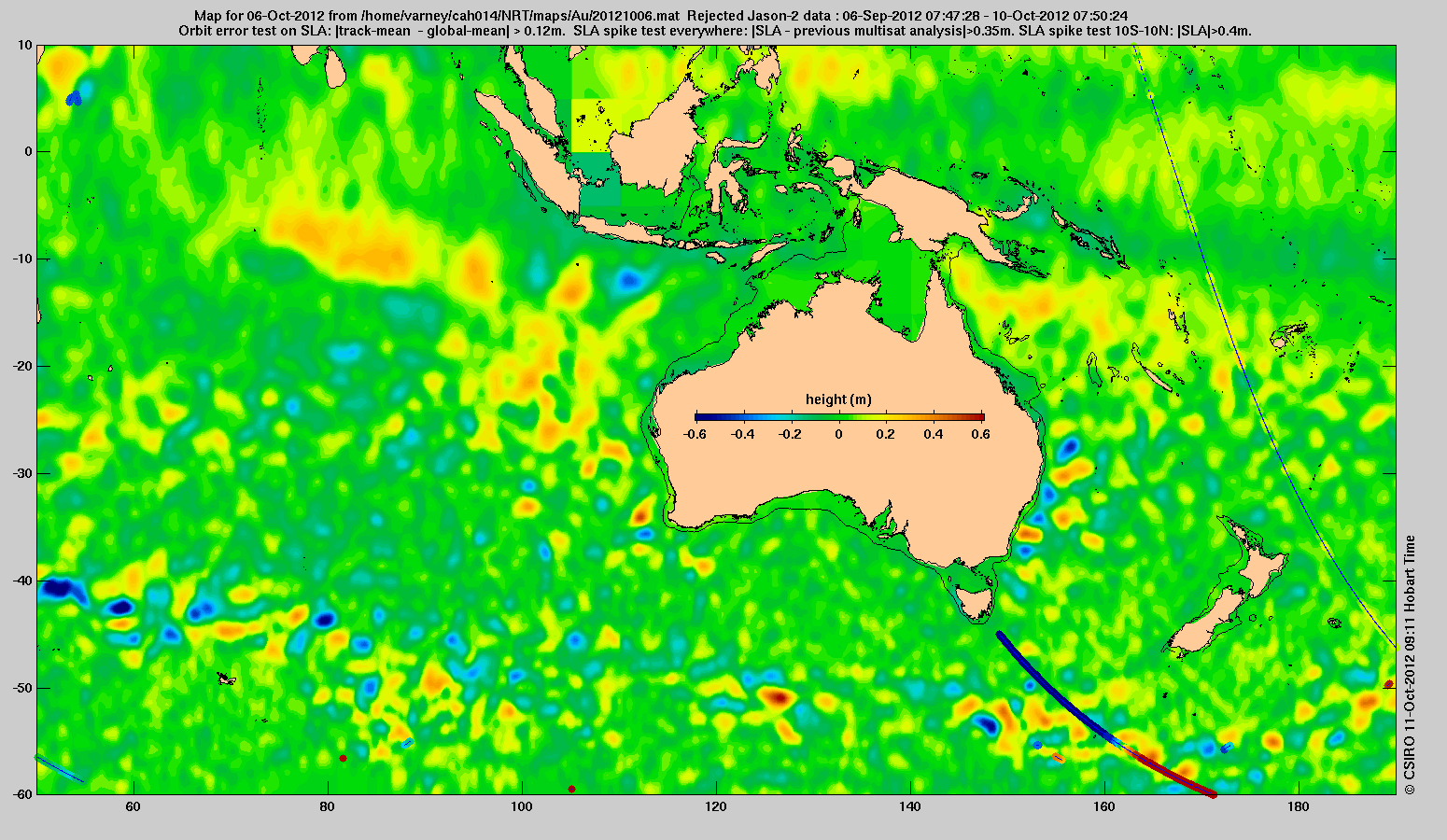Image resolution: width=1447 pixels, height=840 pixels.
Task: Click the red rejected data point near longitude 105
Action: click(x=571, y=789)
